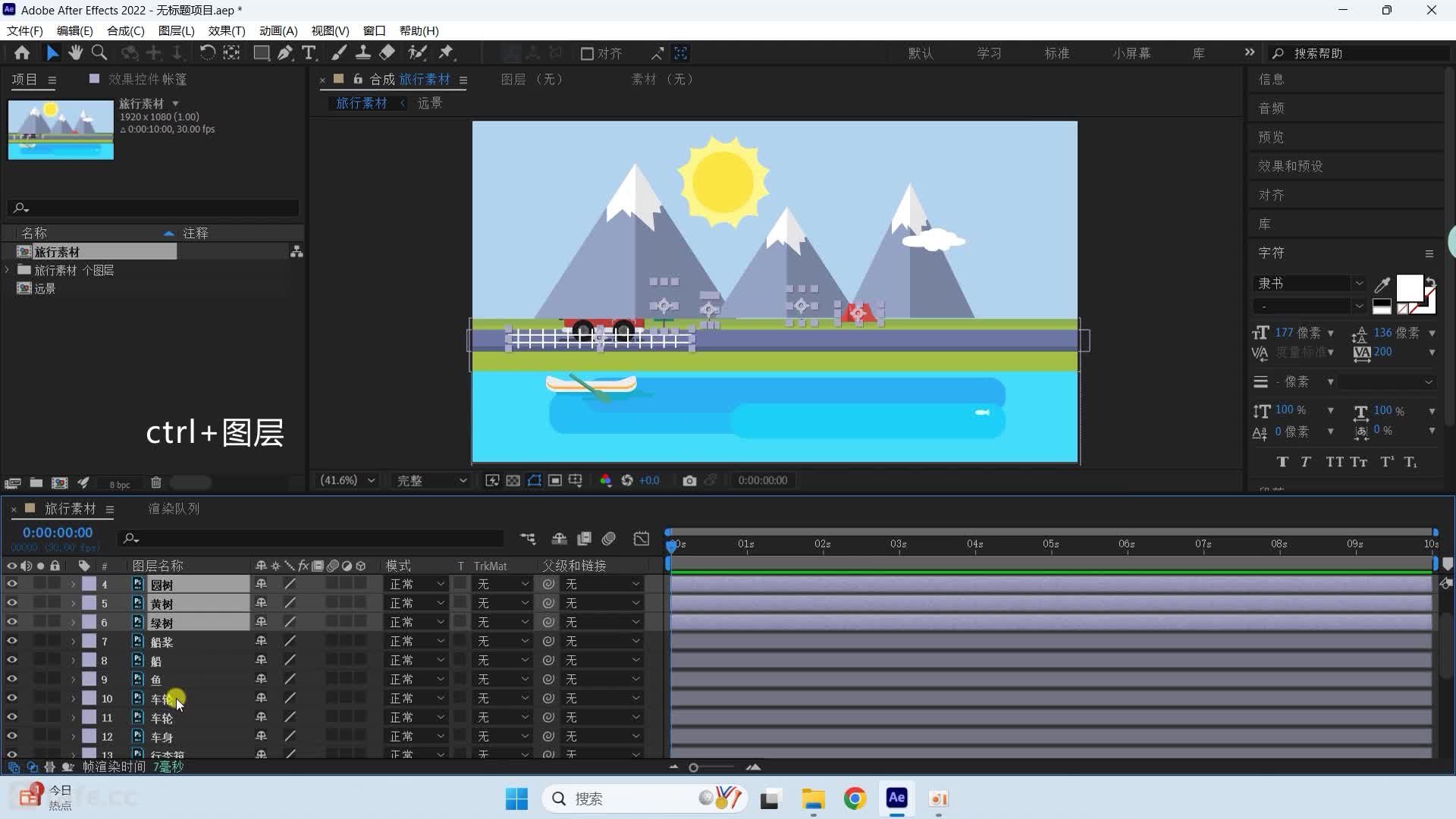Click the new folder icon in Project panel
Screen dimensions: 1456x819
[x=36, y=483]
